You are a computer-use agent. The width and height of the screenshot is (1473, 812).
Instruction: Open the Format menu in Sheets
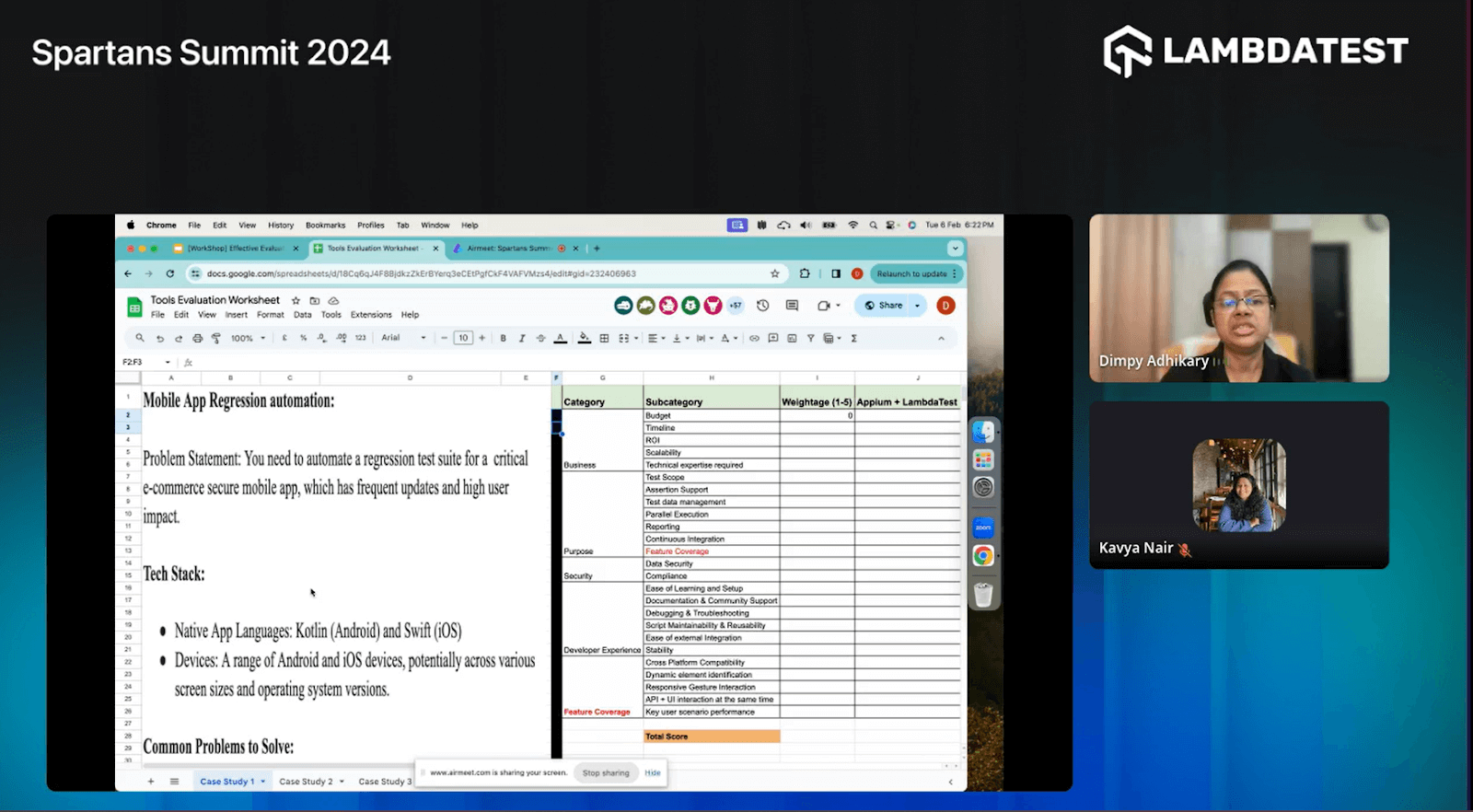271,315
